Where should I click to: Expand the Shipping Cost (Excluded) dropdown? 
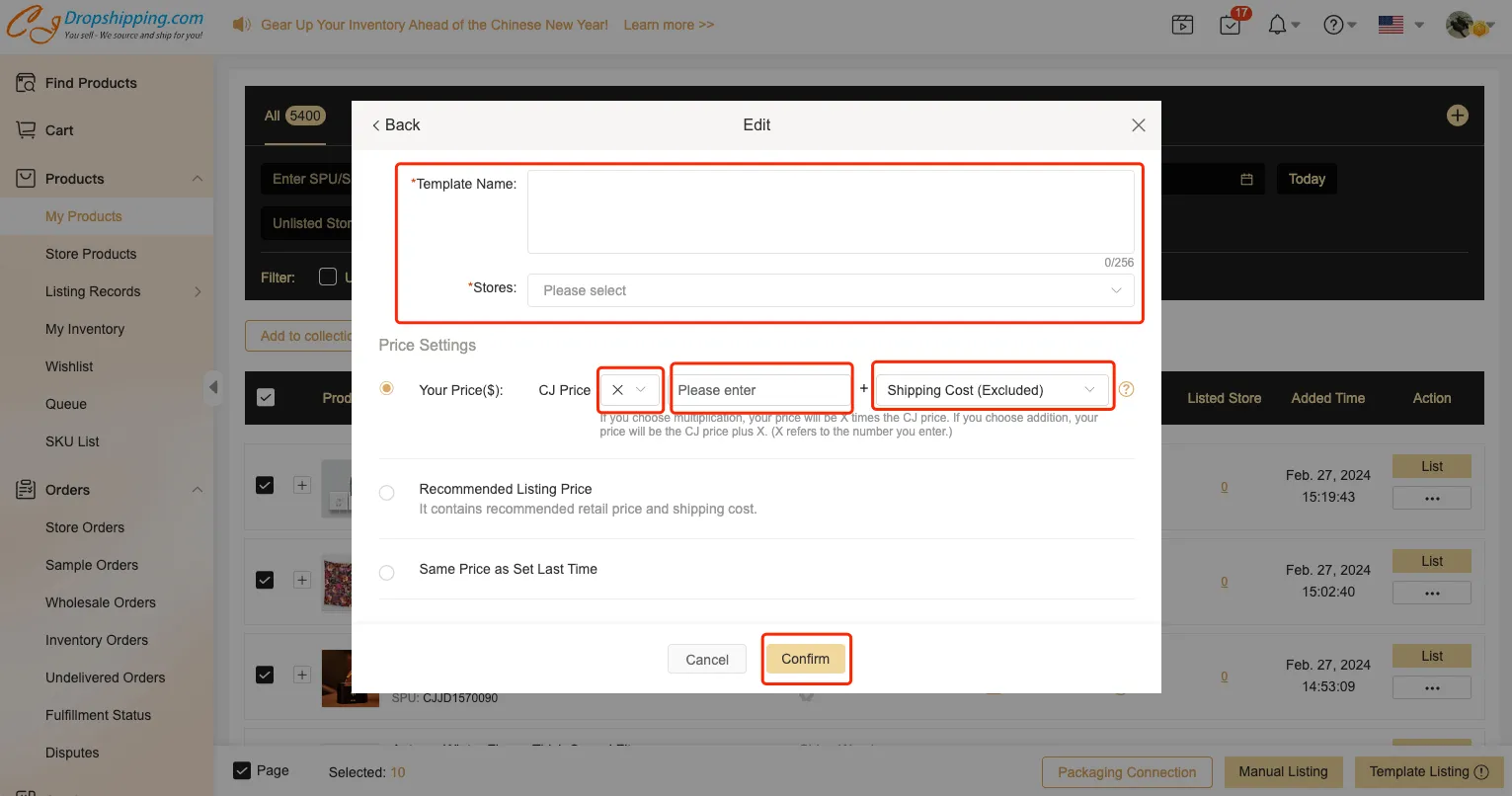(992, 390)
